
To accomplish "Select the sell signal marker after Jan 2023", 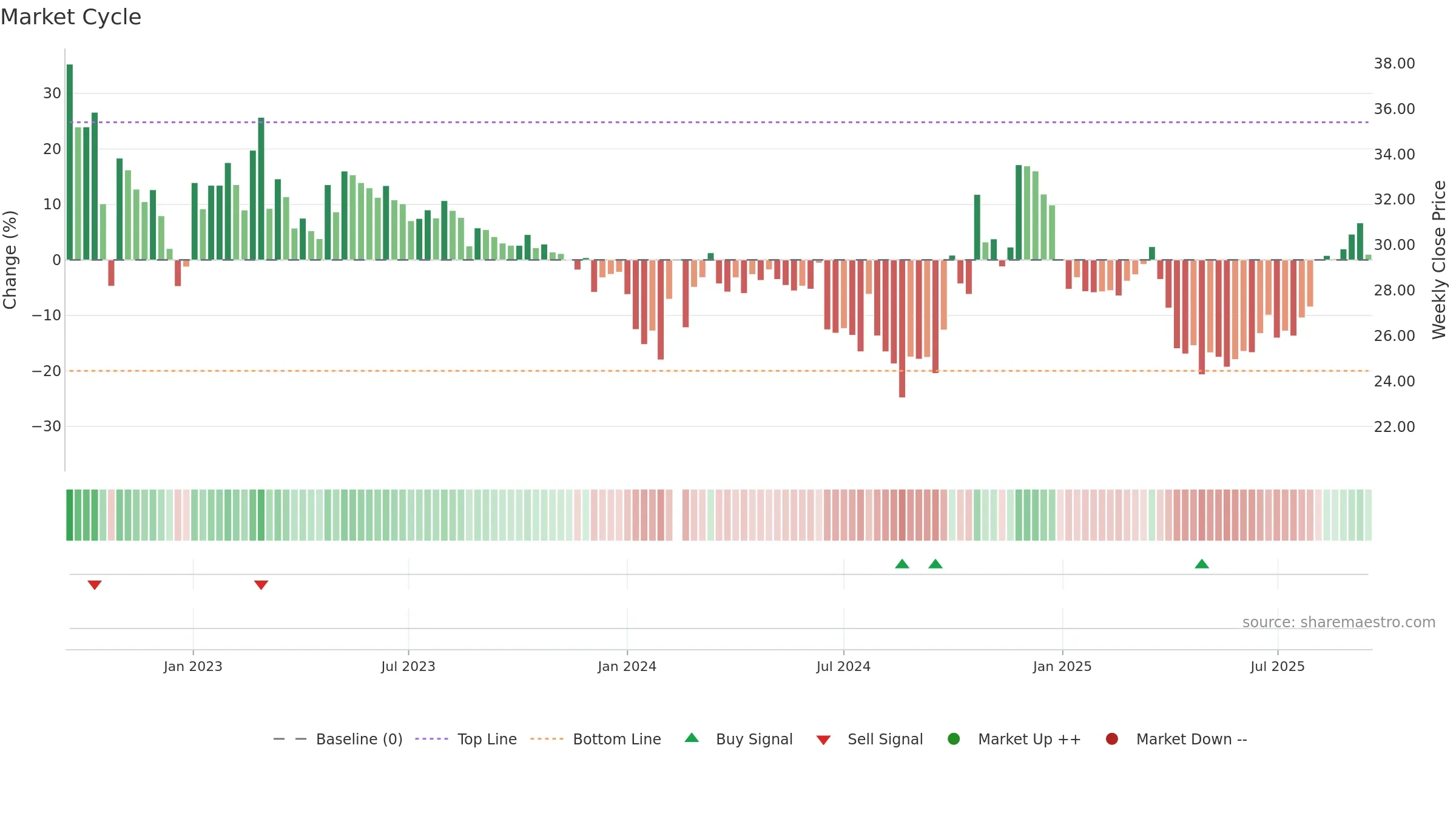I will [x=261, y=585].
